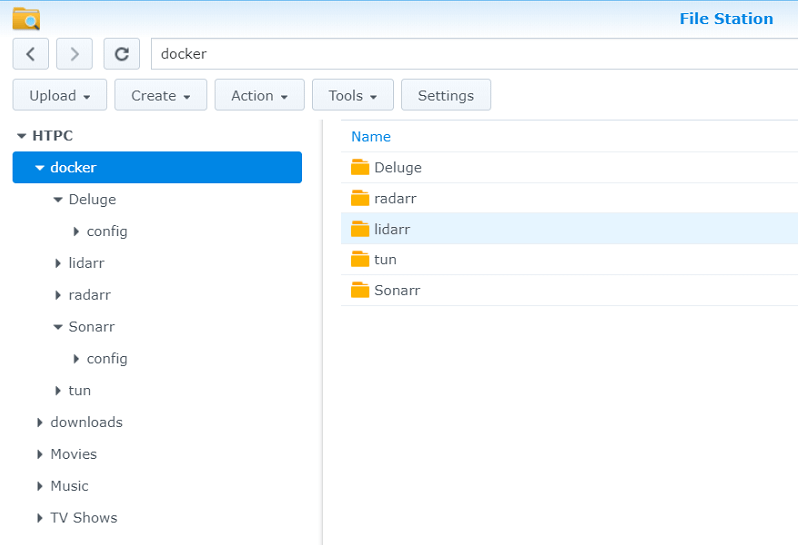
Task: Expand the lidarr node in tree
Action: click(x=58, y=263)
